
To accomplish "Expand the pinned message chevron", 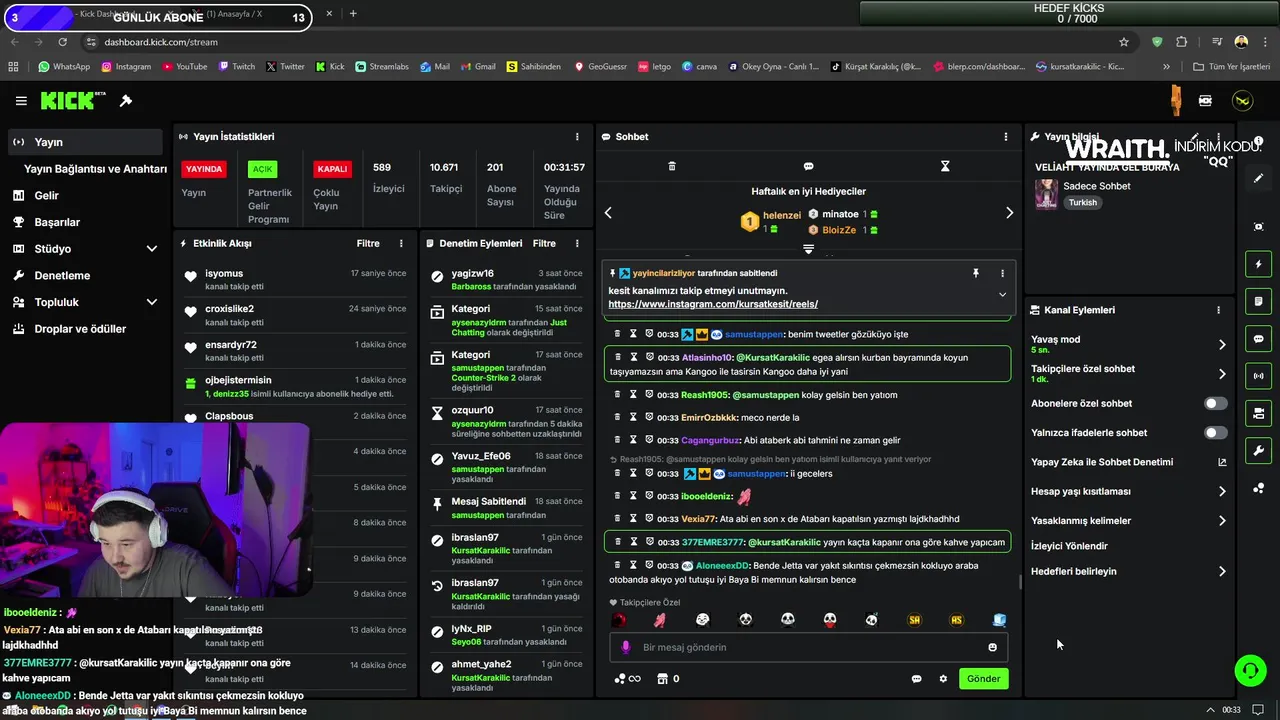I will 1002,295.
